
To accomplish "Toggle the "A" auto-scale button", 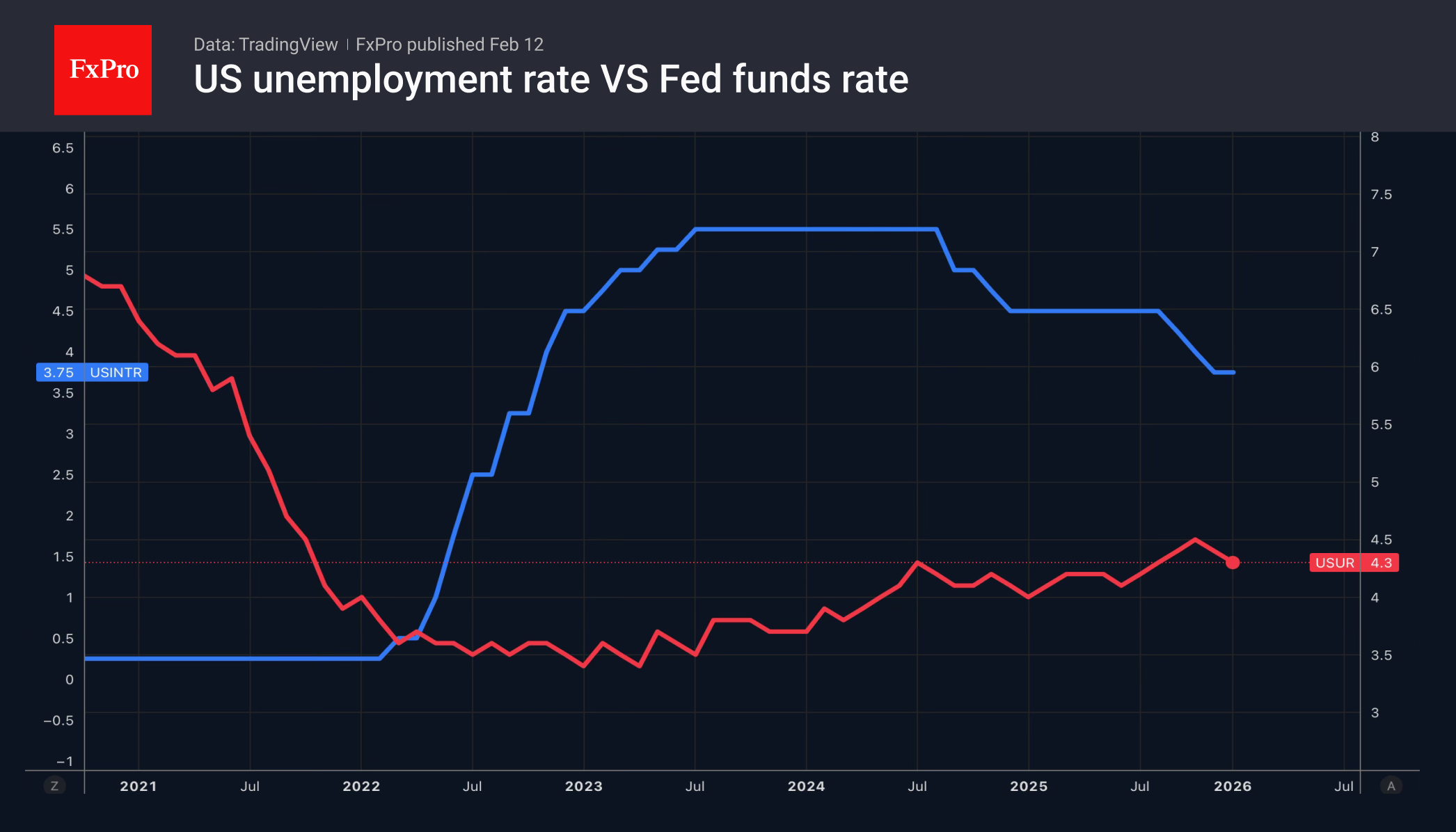I will tap(1391, 786).
